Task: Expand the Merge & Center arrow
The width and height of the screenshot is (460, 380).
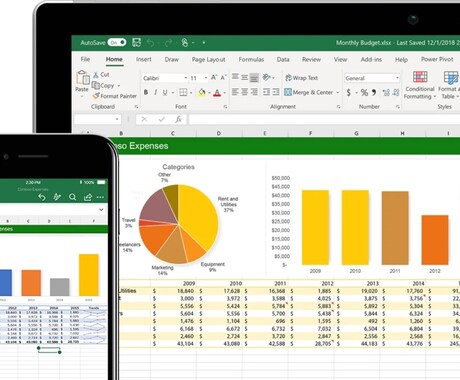Action: pyautogui.click(x=337, y=92)
